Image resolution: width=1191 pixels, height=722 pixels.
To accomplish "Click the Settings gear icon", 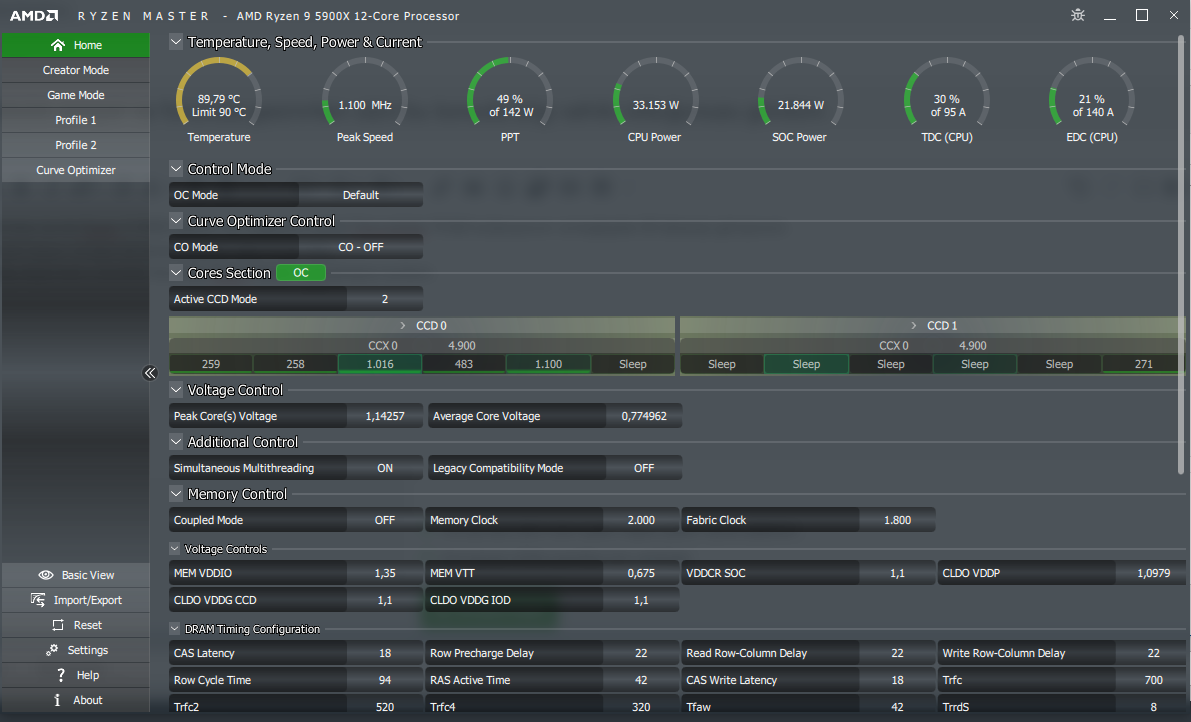I will (x=52, y=650).
